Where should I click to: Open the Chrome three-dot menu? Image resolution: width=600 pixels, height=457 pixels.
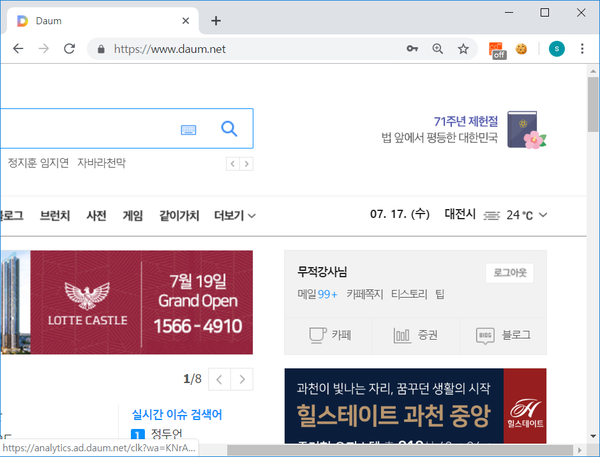pyautogui.click(x=582, y=49)
